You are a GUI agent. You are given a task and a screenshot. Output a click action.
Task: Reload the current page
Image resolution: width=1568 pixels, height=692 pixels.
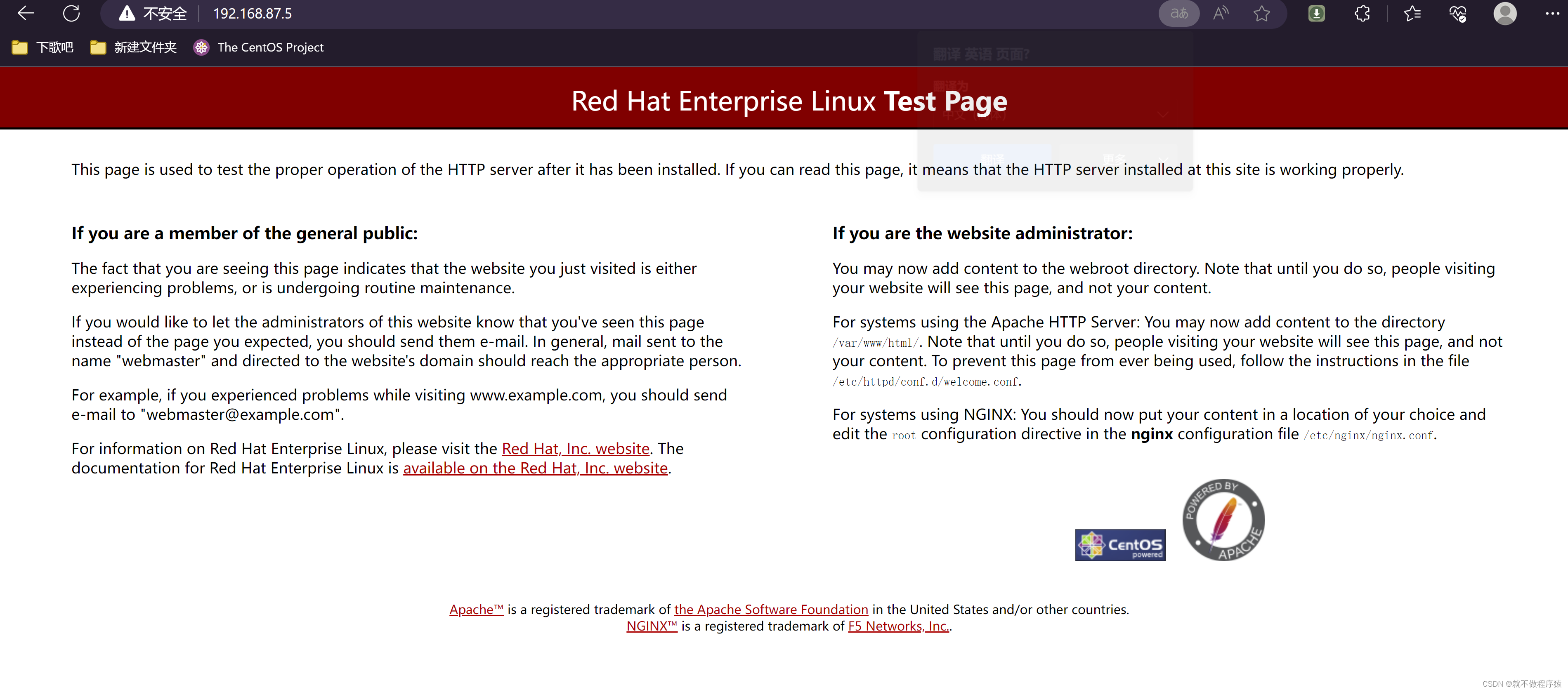pyautogui.click(x=71, y=13)
